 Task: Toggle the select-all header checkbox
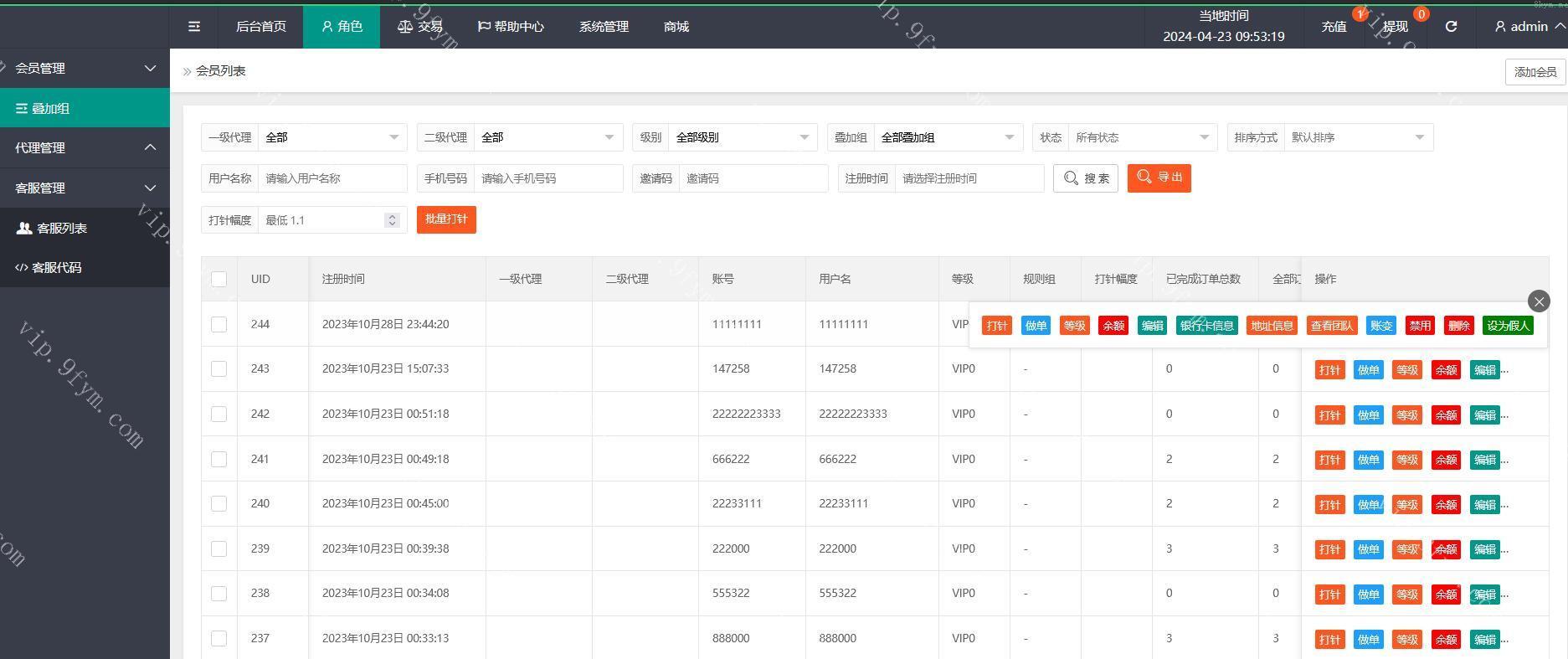219,279
